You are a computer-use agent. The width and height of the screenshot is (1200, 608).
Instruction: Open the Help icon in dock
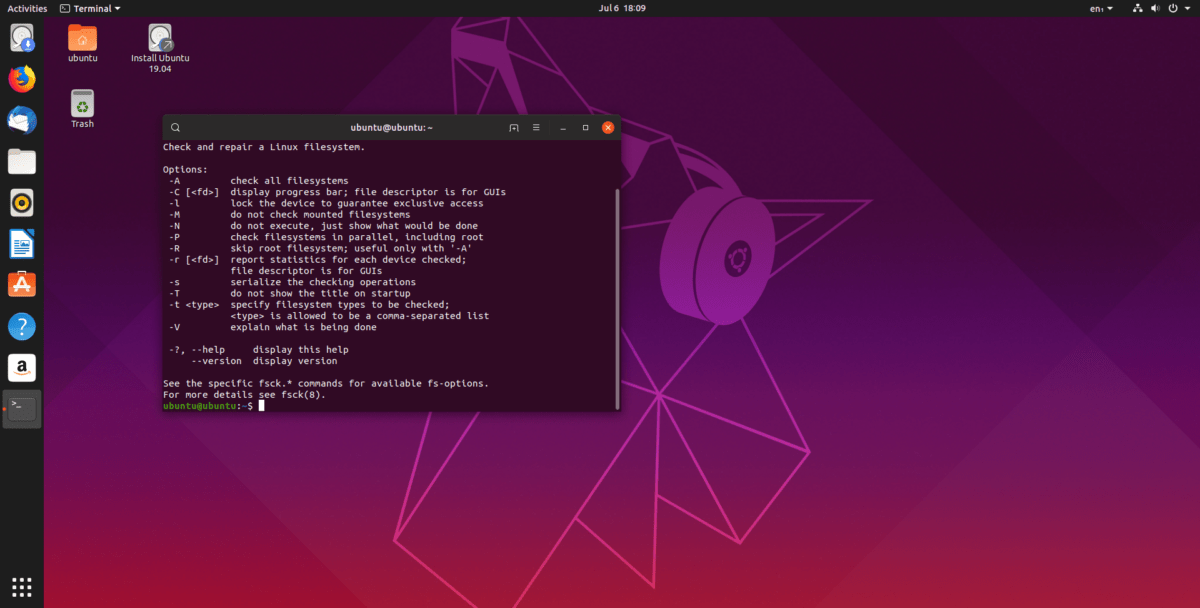click(22, 326)
